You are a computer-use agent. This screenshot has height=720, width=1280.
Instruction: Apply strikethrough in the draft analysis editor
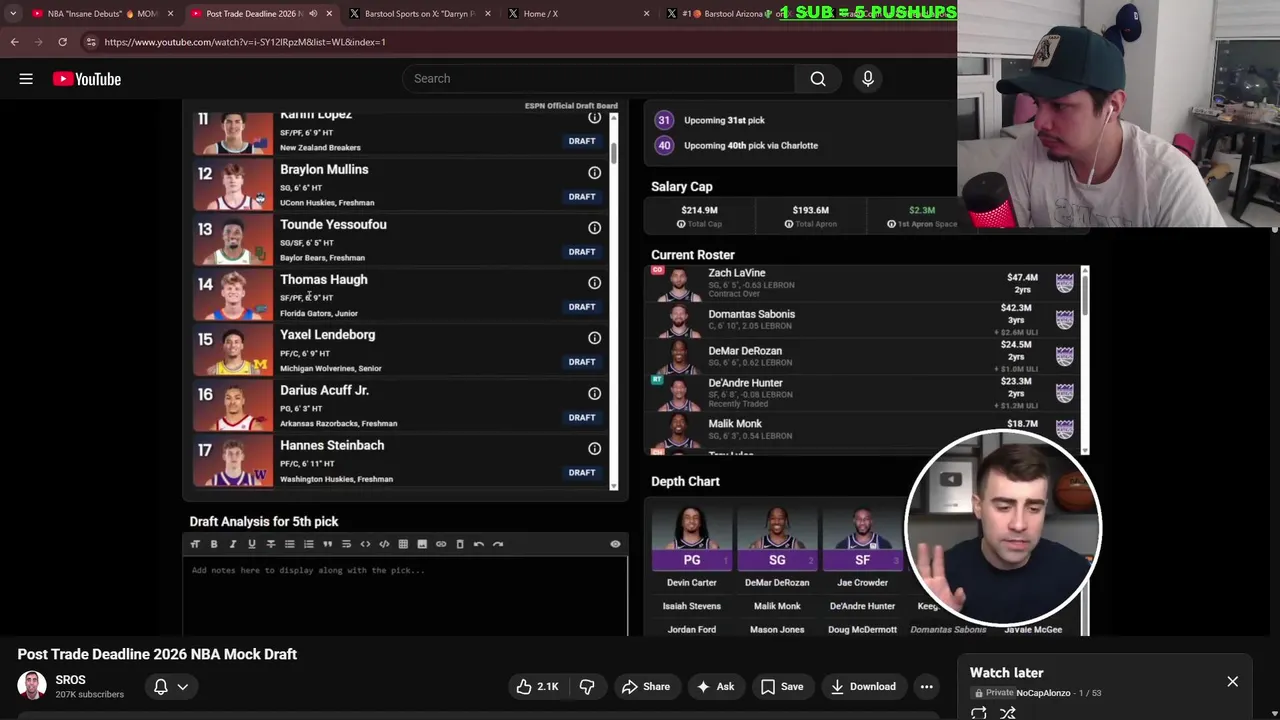pyautogui.click(x=271, y=544)
